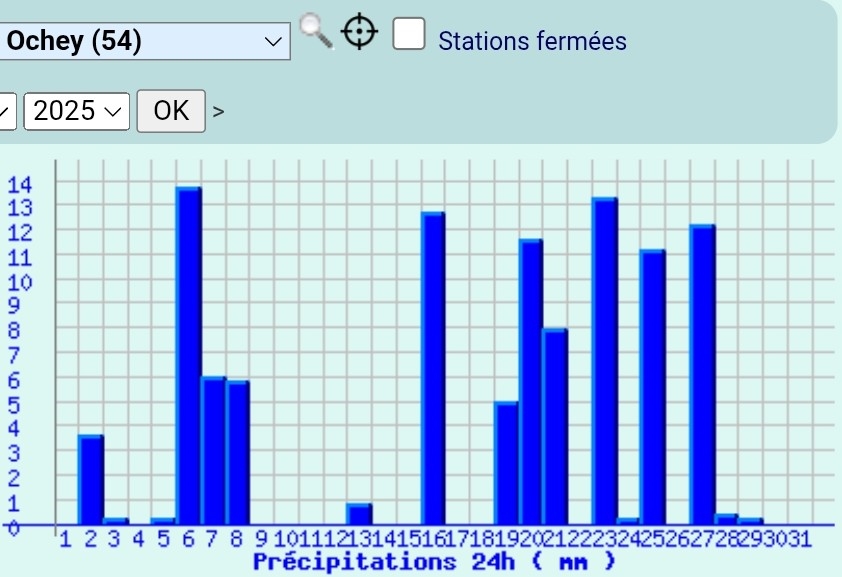Click the day 31 label on the horizontal axis
Image resolution: width=842 pixels, height=577 pixels.
(799, 538)
